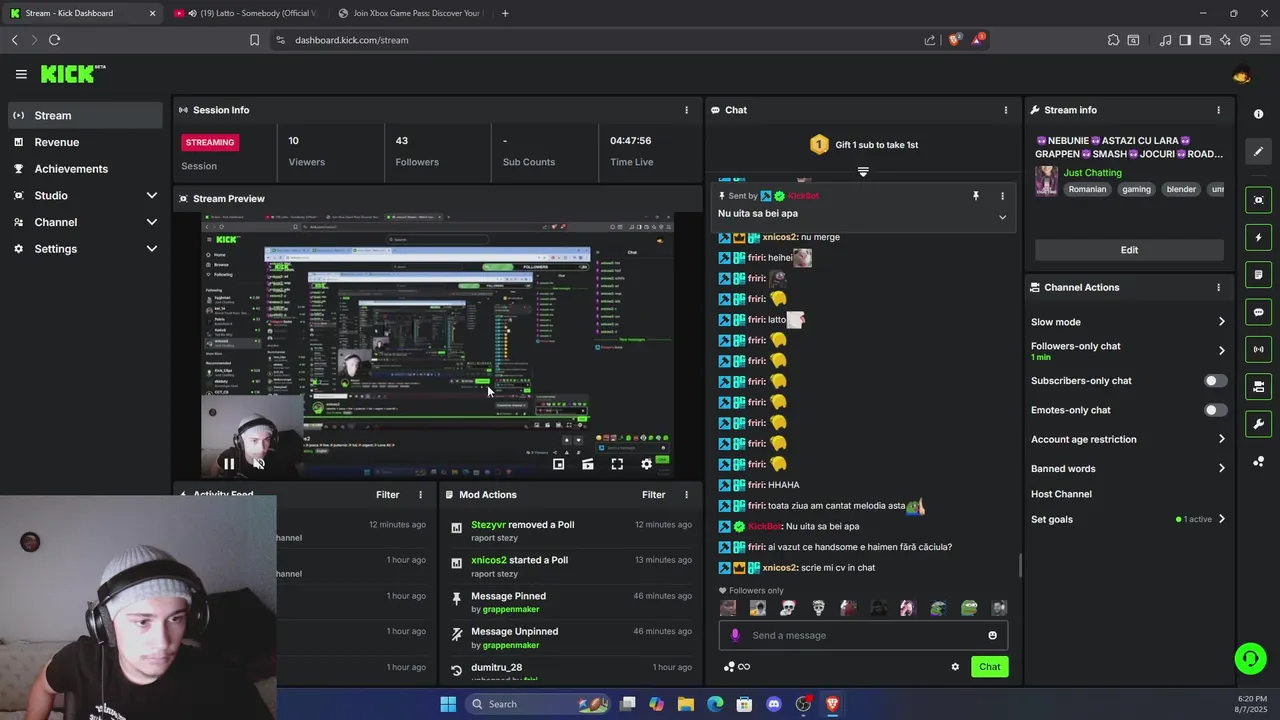Open the info icon in right rail
The height and width of the screenshot is (720, 1280).
coord(1258,114)
